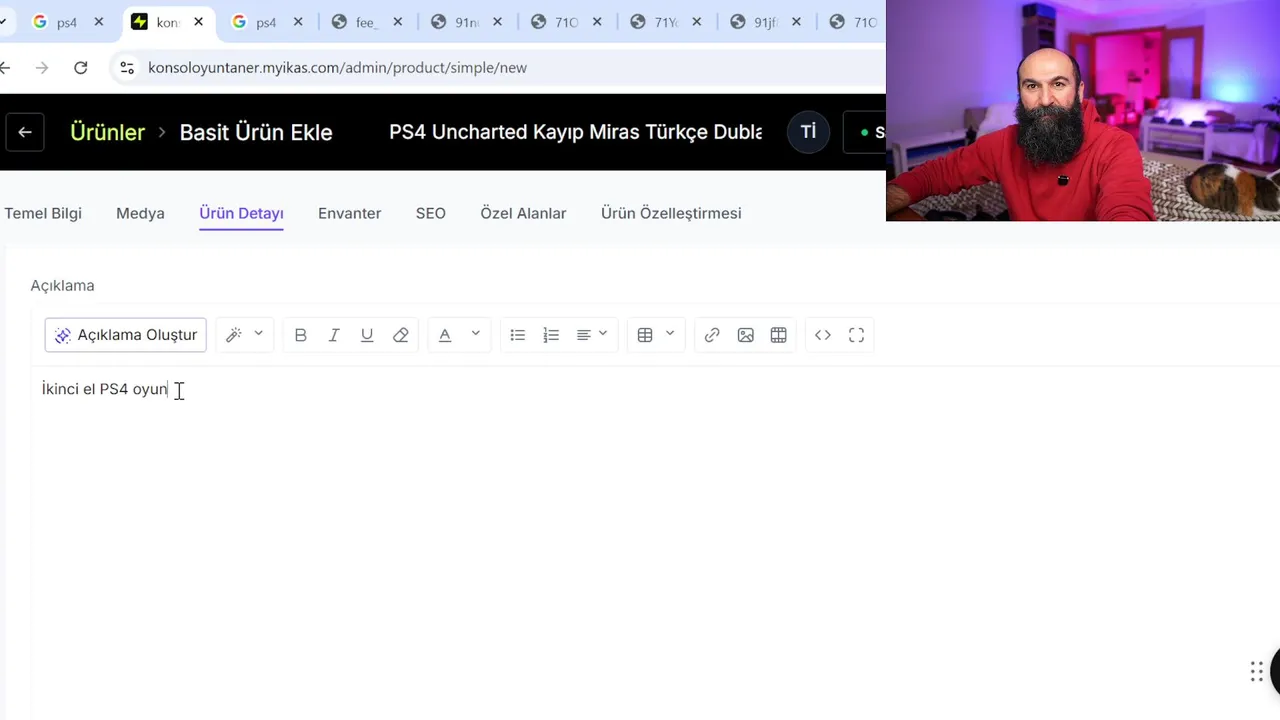This screenshot has width=1280, height=720.
Task: Click the browser address bar URL
Action: tap(337, 67)
